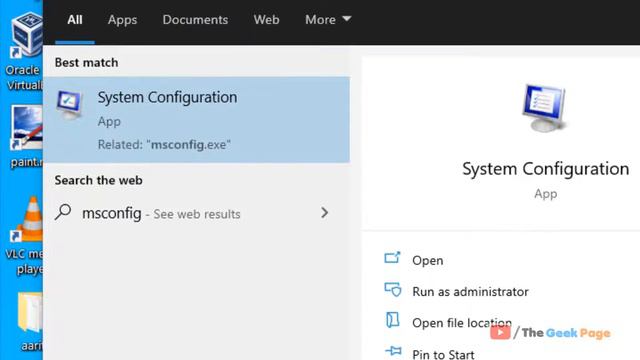Click the pin icon next to Pin to Start
The height and width of the screenshot is (360, 640).
[x=393, y=351]
